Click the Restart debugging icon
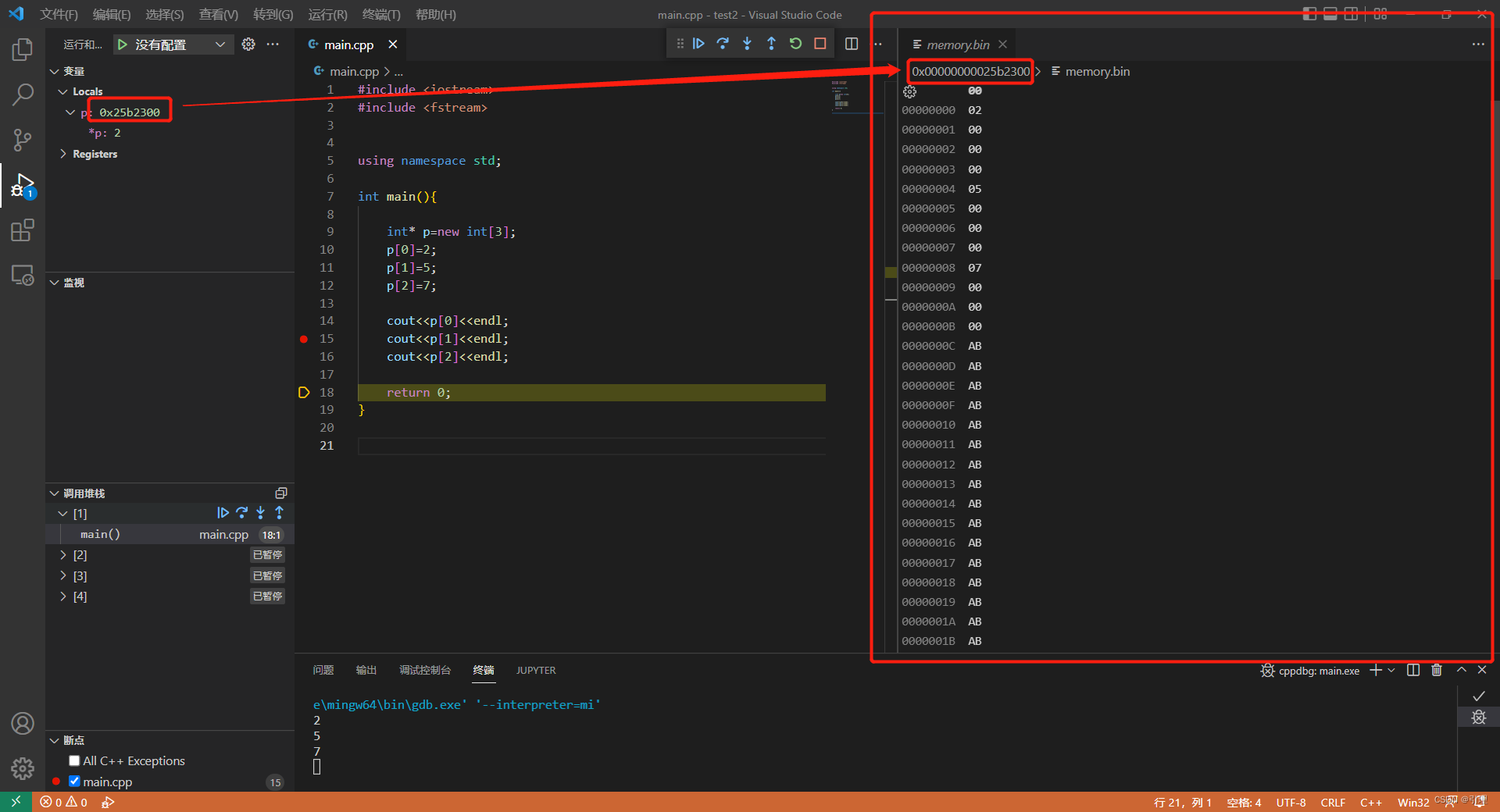The height and width of the screenshot is (812, 1500). click(795, 44)
